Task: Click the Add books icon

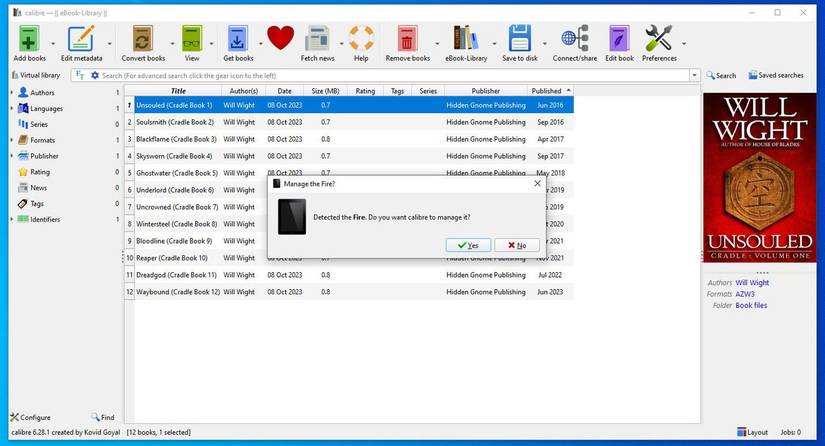Action: click(x=29, y=39)
